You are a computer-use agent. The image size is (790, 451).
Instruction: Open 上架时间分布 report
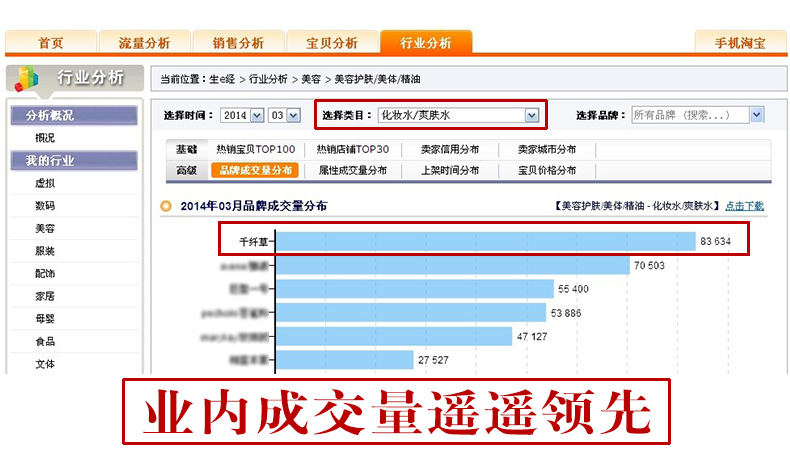(450, 170)
